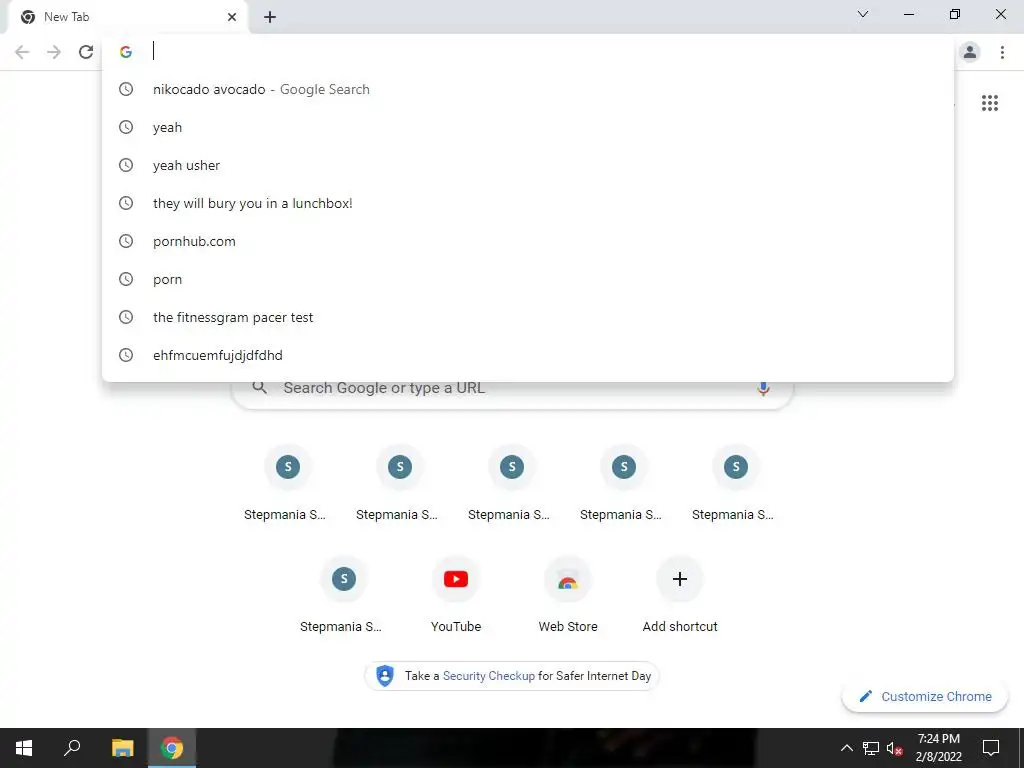Choose 'they will bury you in a lunchbox!'
The image size is (1024, 768).
[528, 203]
